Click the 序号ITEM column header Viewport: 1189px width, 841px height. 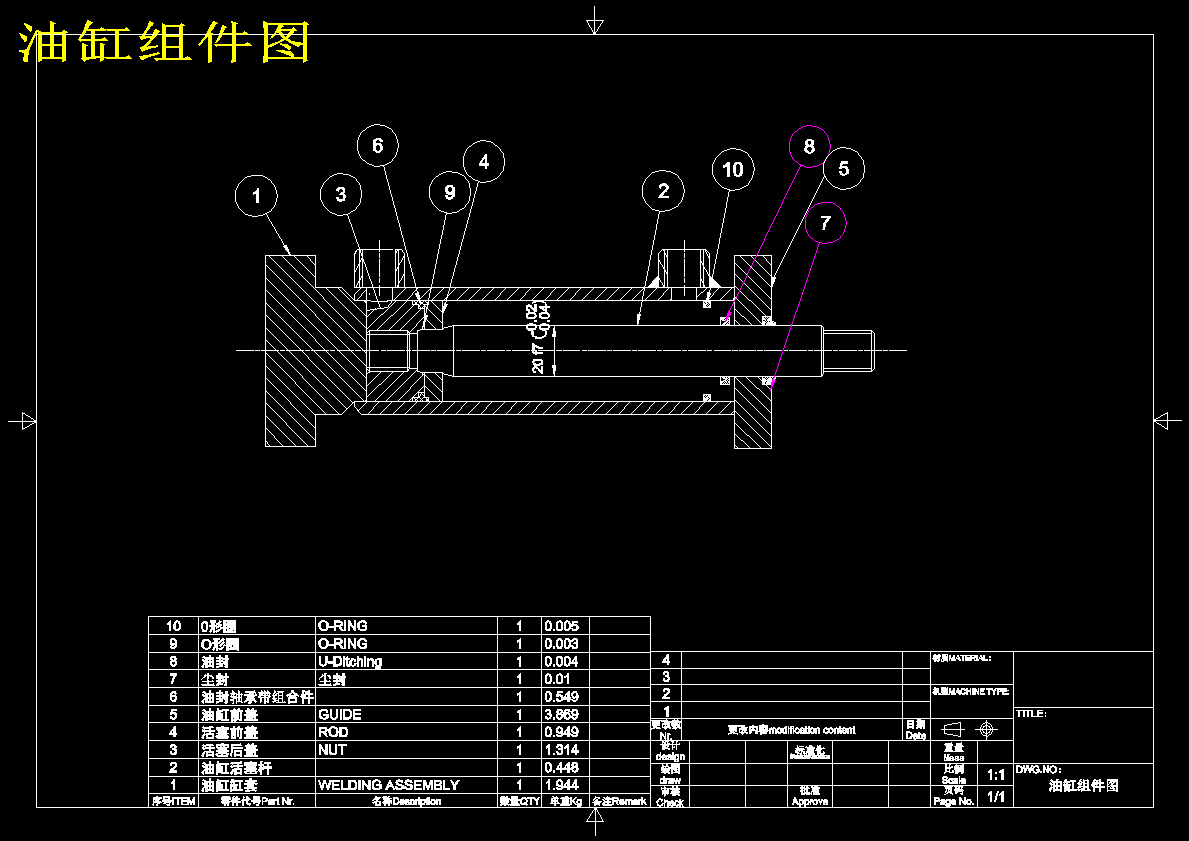coord(174,801)
